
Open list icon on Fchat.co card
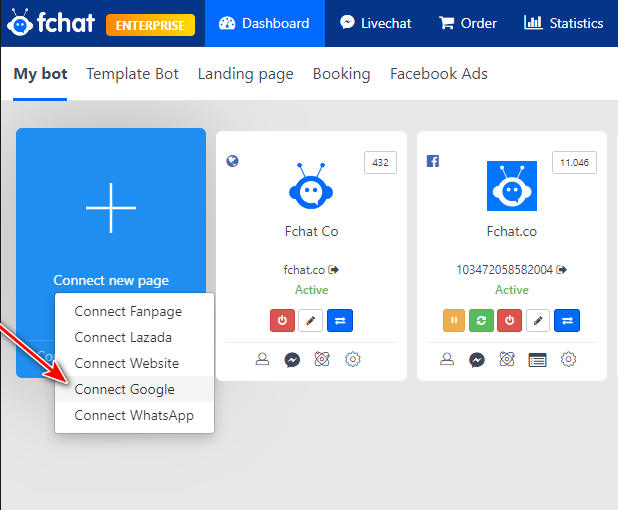pyautogui.click(x=537, y=360)
